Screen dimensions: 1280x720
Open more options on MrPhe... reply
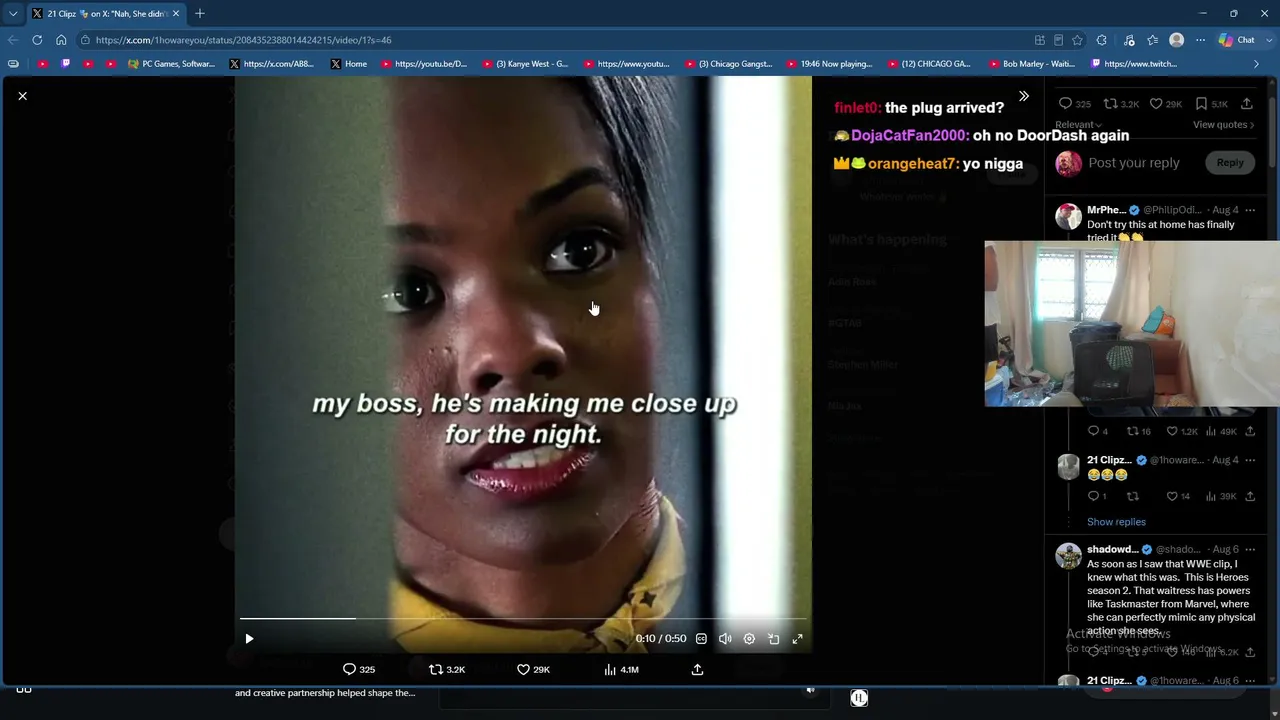[1250, 210]
